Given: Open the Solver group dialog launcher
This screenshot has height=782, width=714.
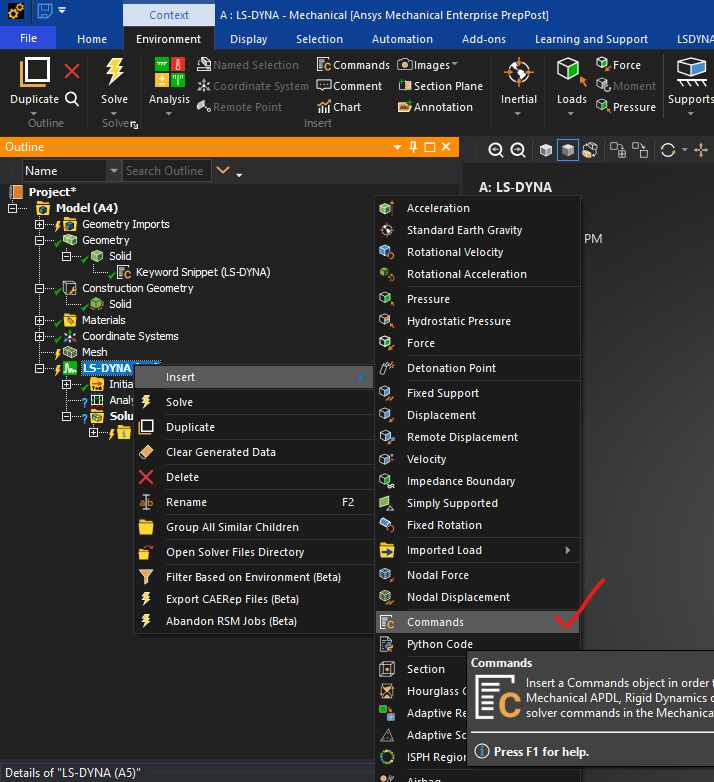Looking at the screenshot, I should click(x=134, y=125).
